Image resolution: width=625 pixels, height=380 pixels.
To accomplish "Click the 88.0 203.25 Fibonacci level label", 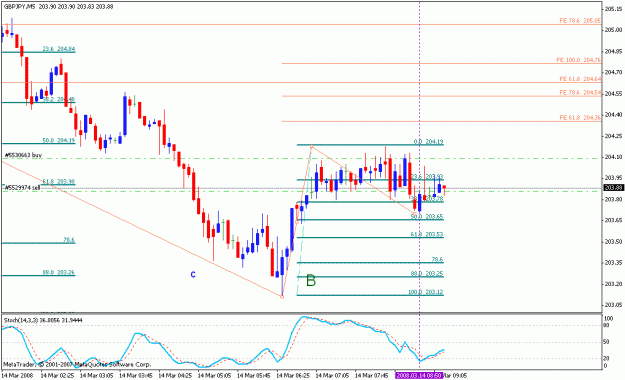I will tap(427, 274).
